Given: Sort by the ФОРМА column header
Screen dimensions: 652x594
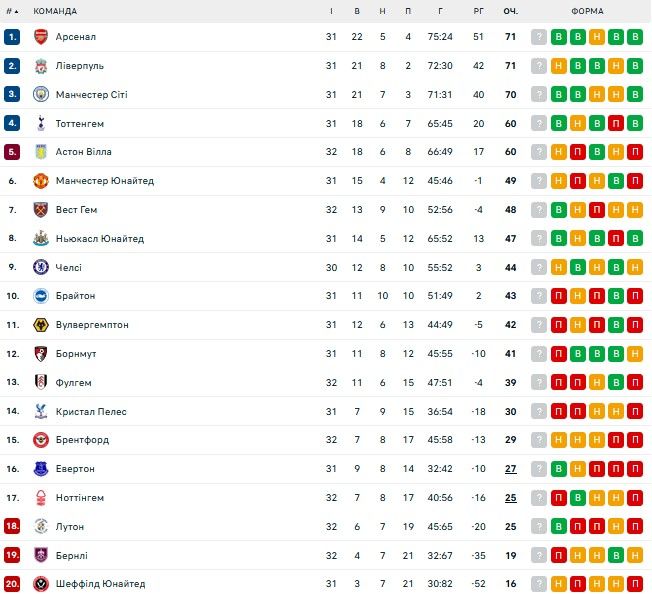Looking at the screenshot, I should tap(587, 11).
